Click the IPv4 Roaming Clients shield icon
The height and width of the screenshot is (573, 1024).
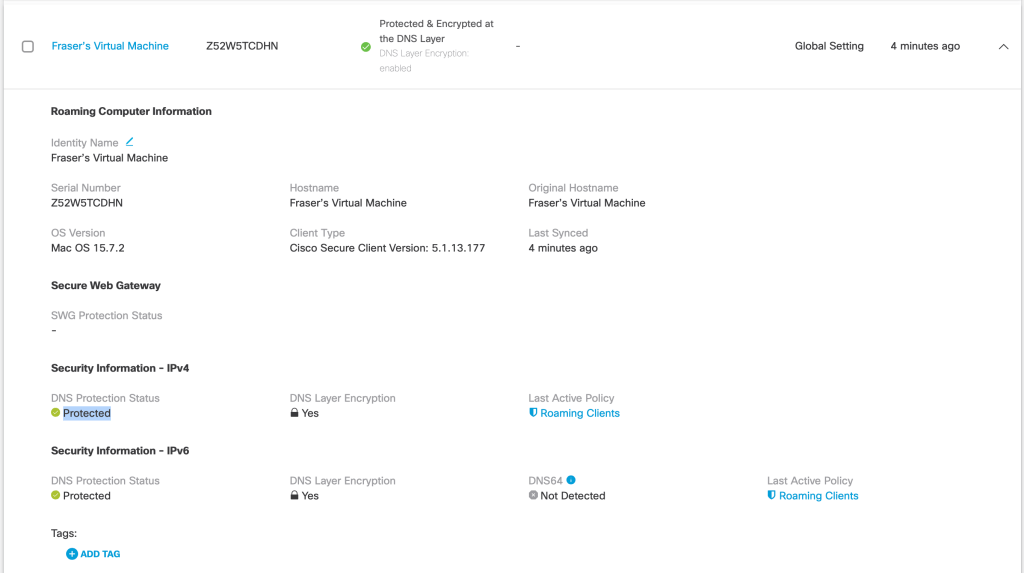(533, 413)
